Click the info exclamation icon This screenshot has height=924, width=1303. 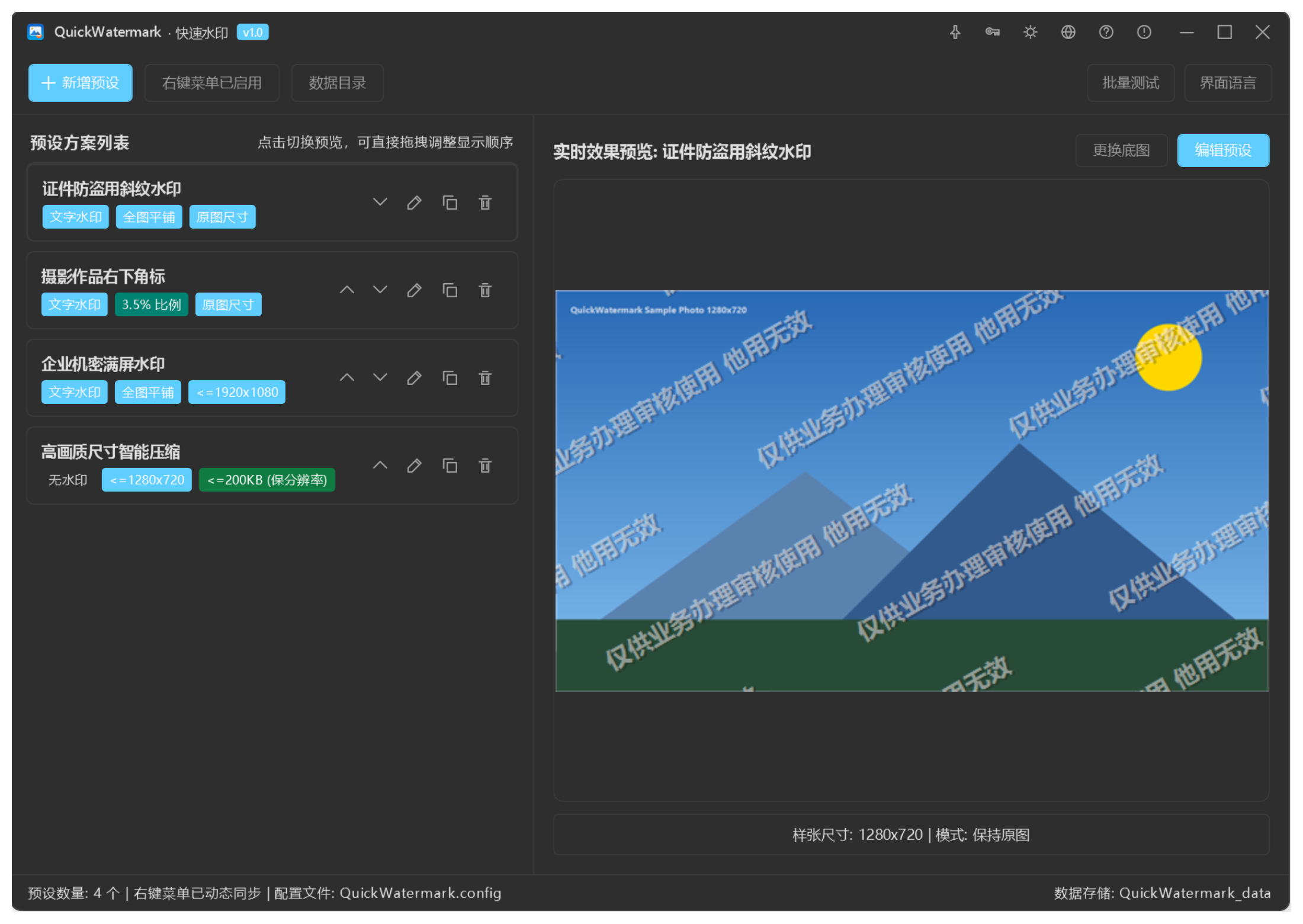(1144, 32)
